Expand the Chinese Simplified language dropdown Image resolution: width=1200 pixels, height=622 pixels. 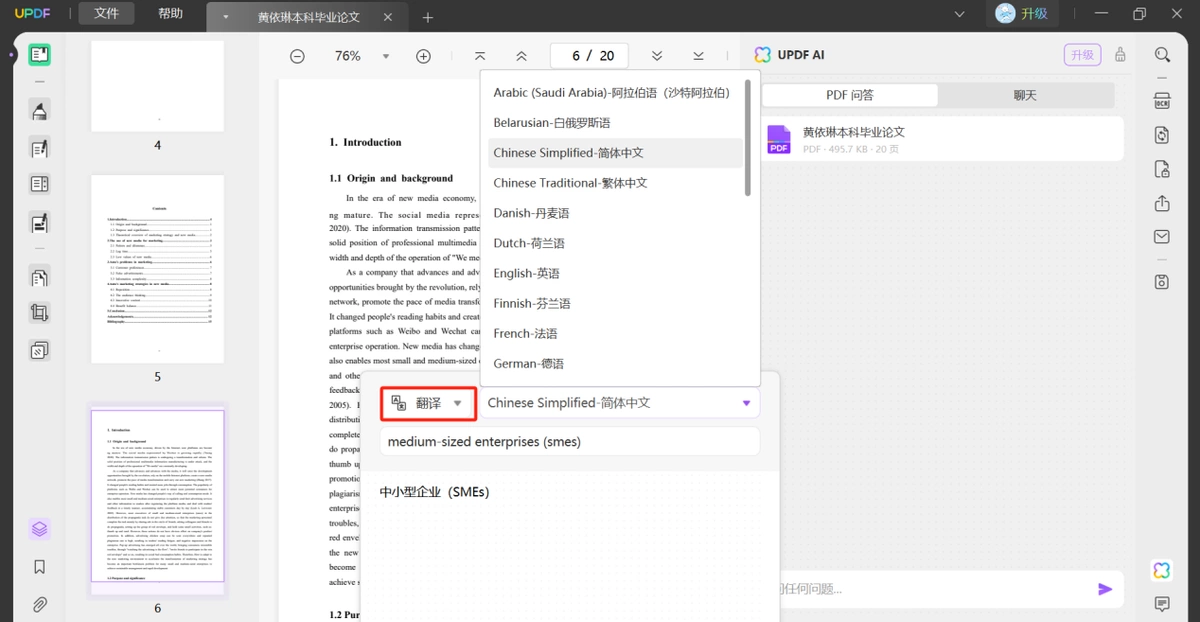click(619, 403)
